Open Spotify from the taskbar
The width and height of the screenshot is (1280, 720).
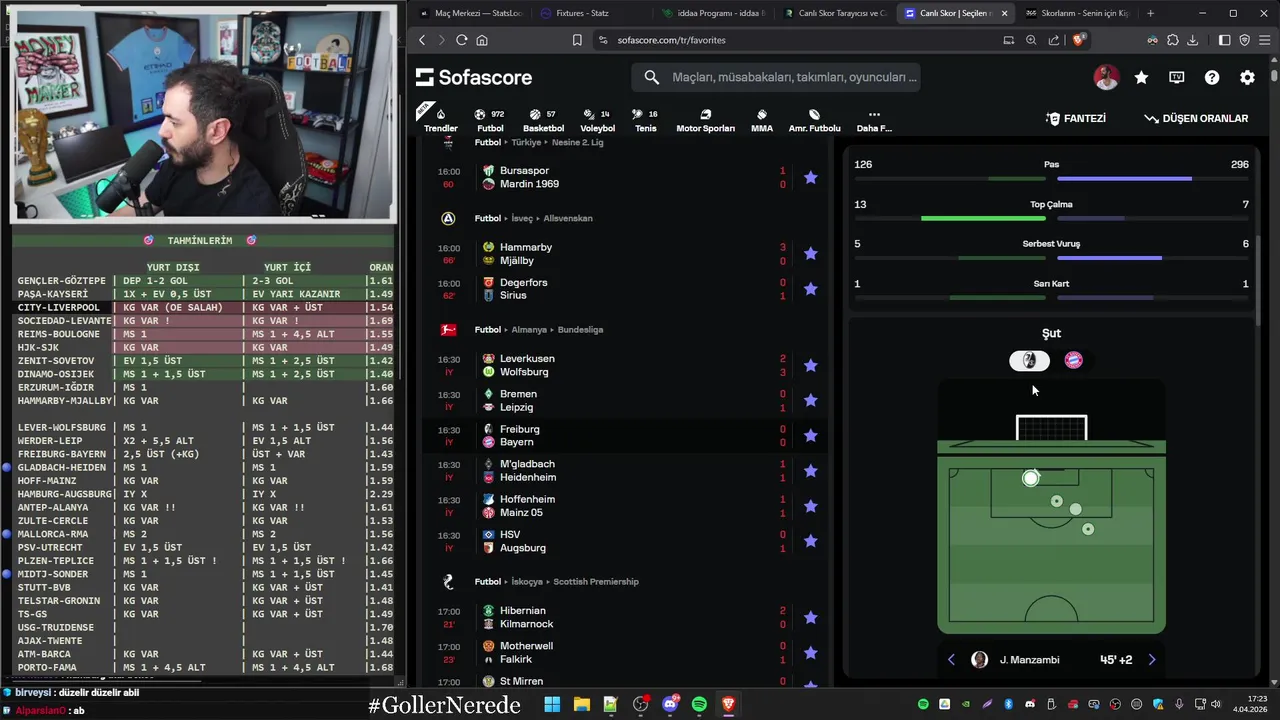tap(699, 704)
